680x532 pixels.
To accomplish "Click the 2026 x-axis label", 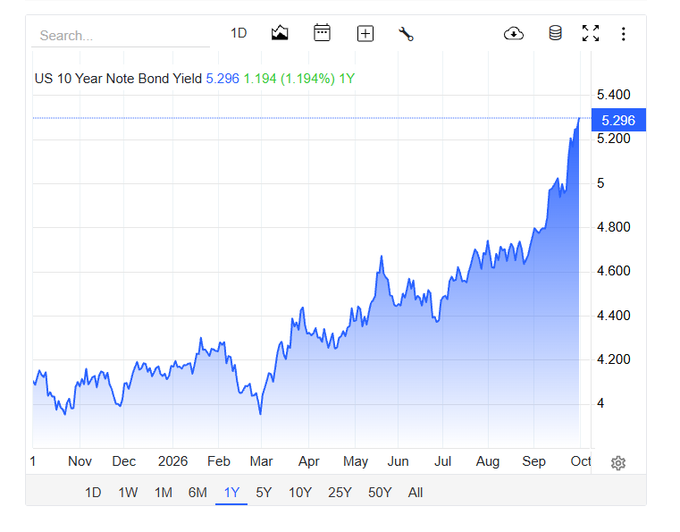I will [173, 461].
